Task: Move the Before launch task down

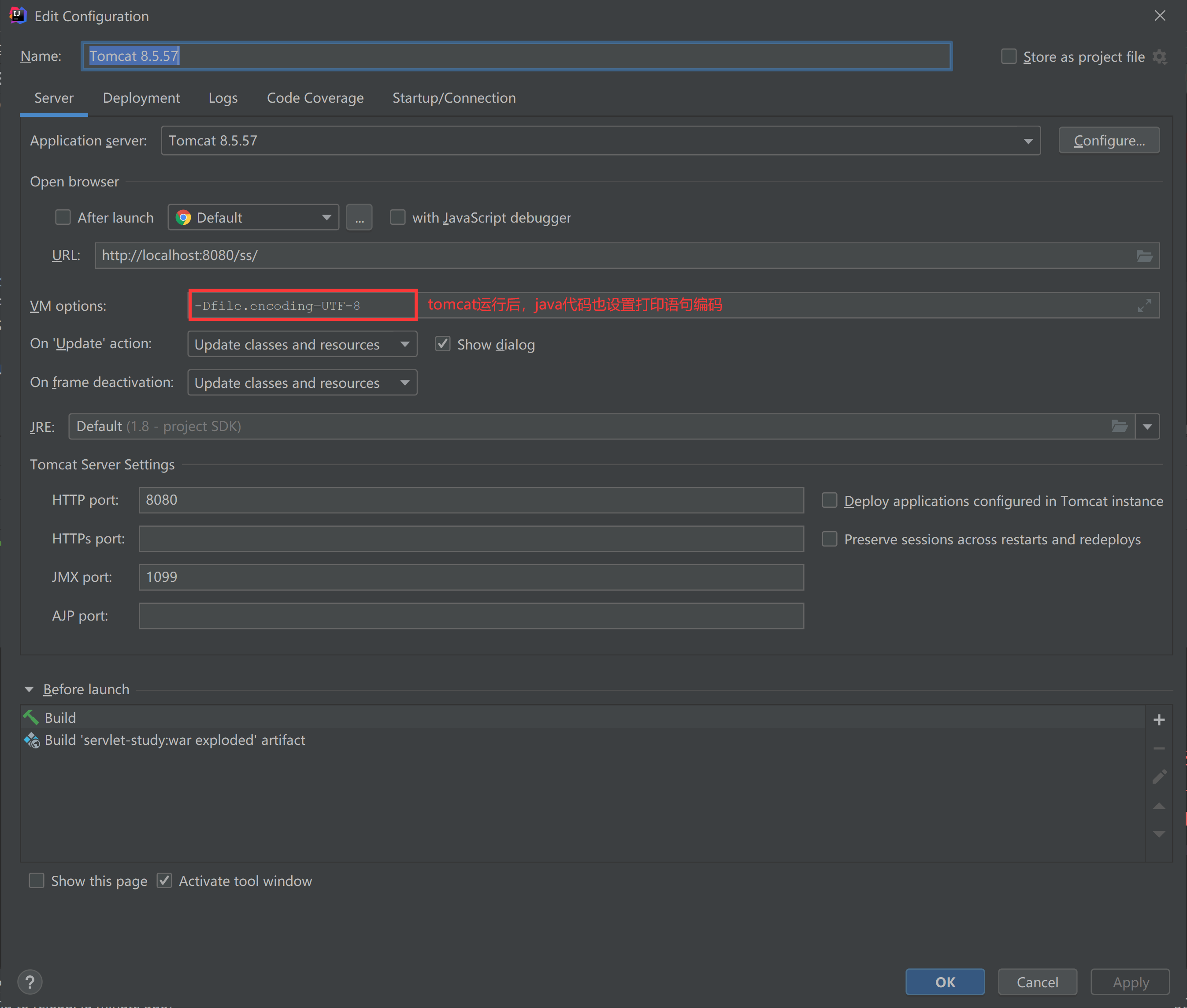Action: 1158,834
